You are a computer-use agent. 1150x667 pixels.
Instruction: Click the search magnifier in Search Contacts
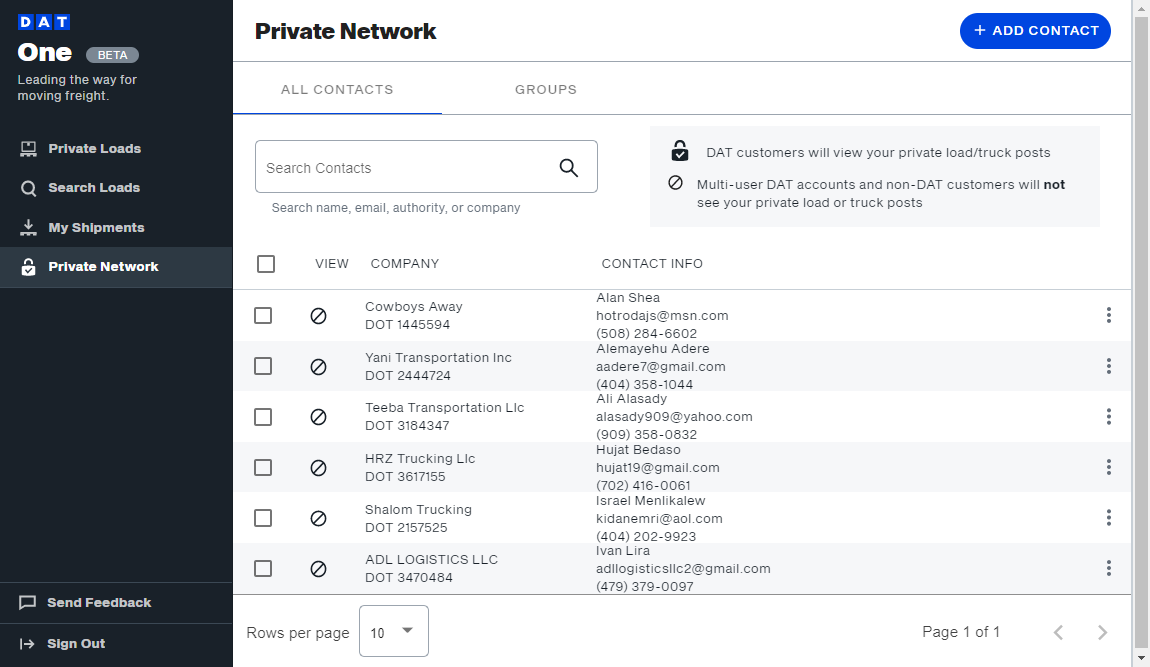(x=568, y=166)
